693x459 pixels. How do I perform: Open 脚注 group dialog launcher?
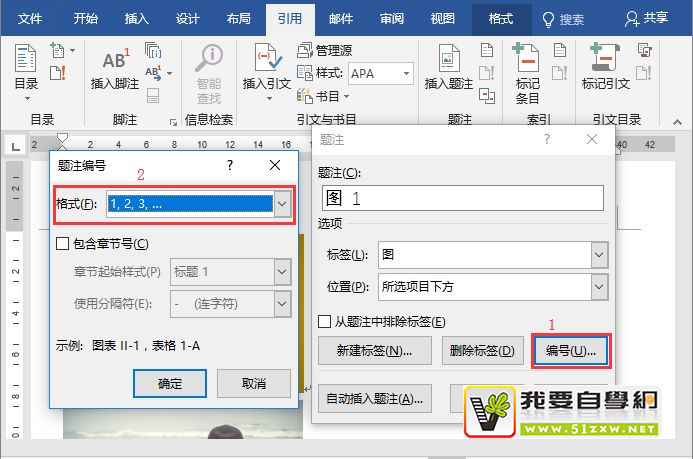(173, 122)
